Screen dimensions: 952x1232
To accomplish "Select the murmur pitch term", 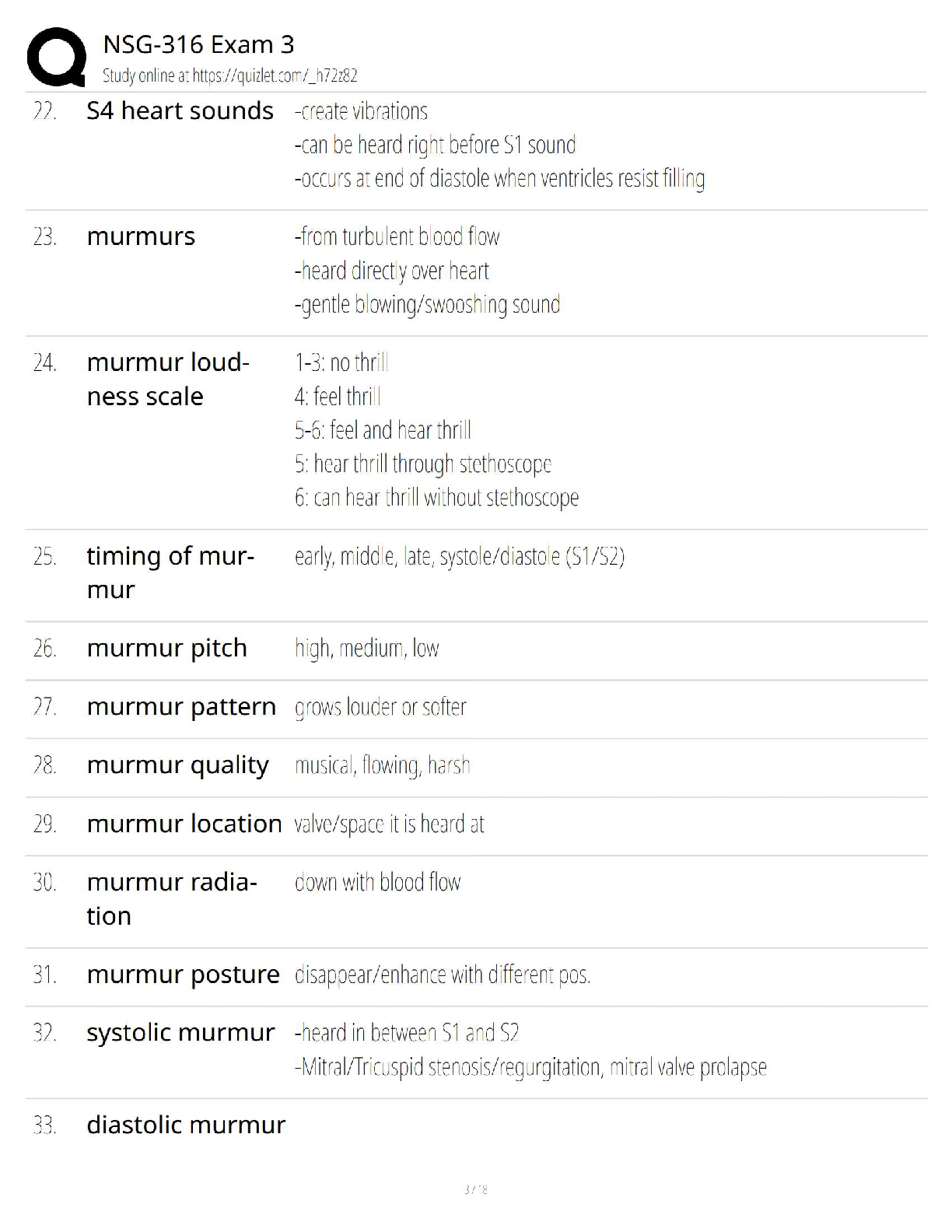I will tap(166, 648).
